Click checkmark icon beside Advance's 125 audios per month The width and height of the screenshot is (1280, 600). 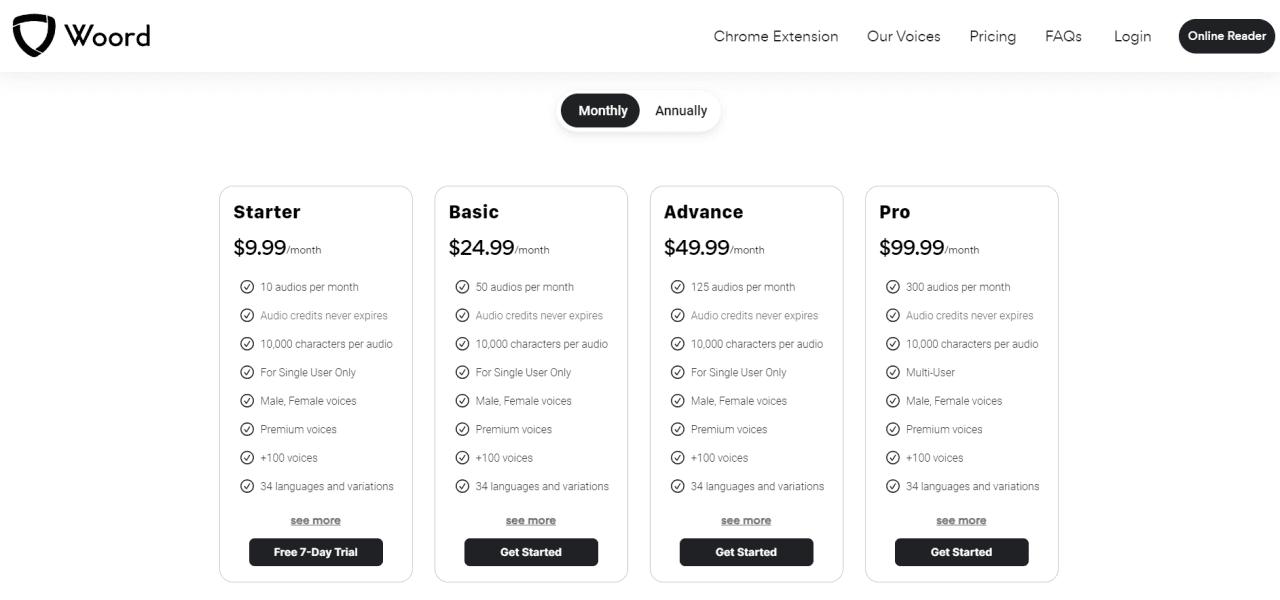click(678, 287)
